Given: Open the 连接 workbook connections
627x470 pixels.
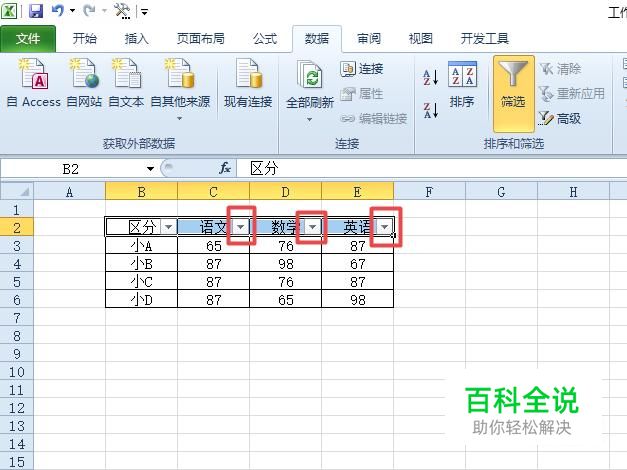Looking at the screenshot, I should pyautogui.click(x=362, y=69).
